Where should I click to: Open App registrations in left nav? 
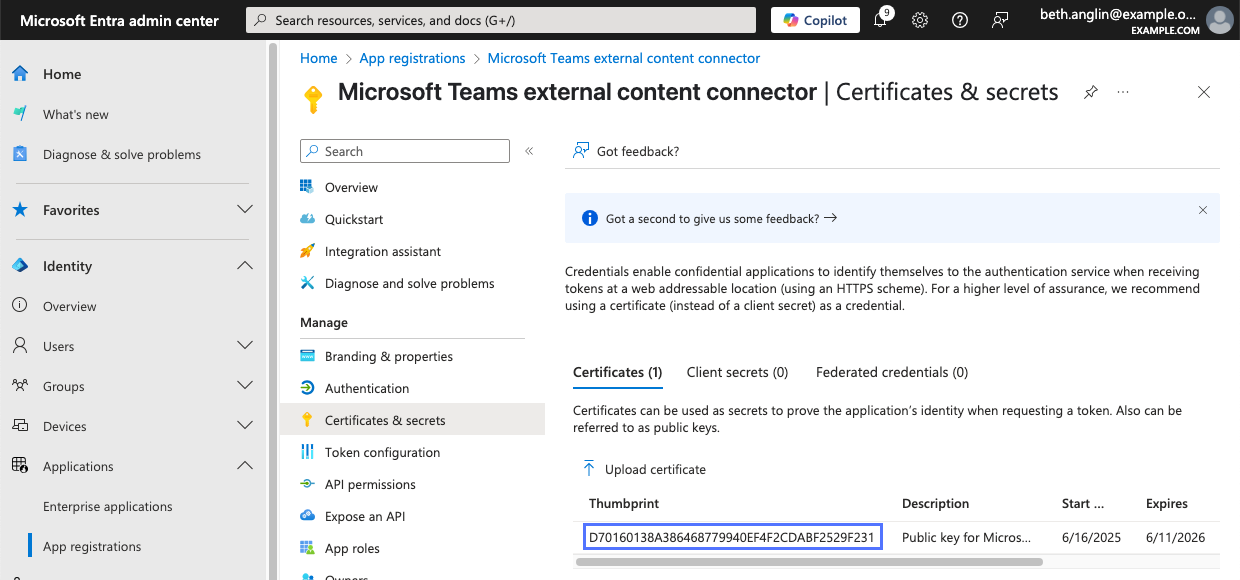[x=92, y=546]
